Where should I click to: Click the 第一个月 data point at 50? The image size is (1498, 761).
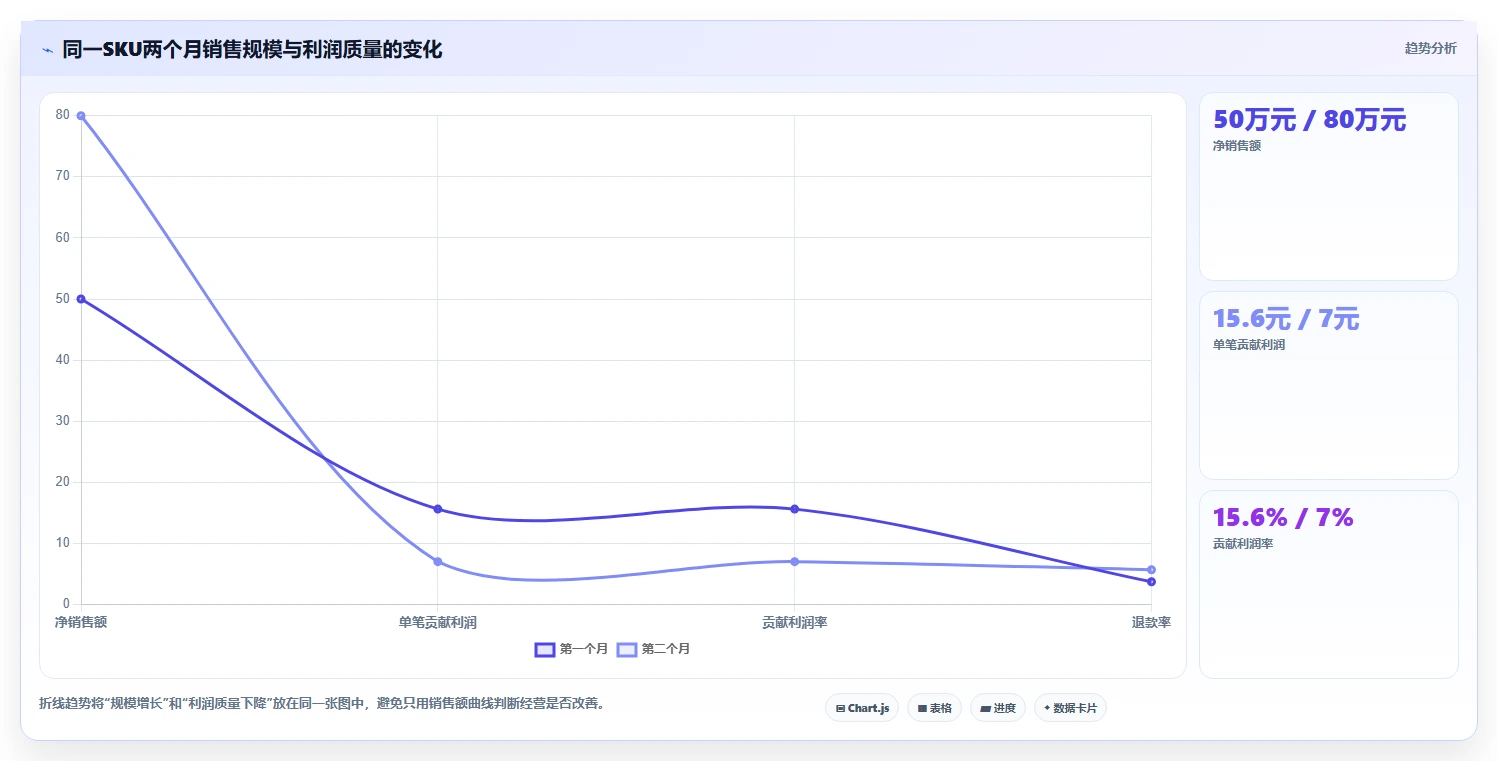click(81, 299)
